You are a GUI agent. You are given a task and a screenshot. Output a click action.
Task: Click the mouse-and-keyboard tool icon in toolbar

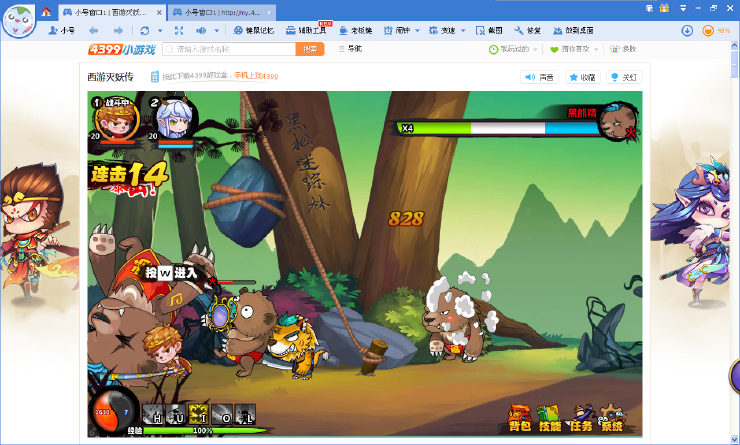tap(254, 30)
